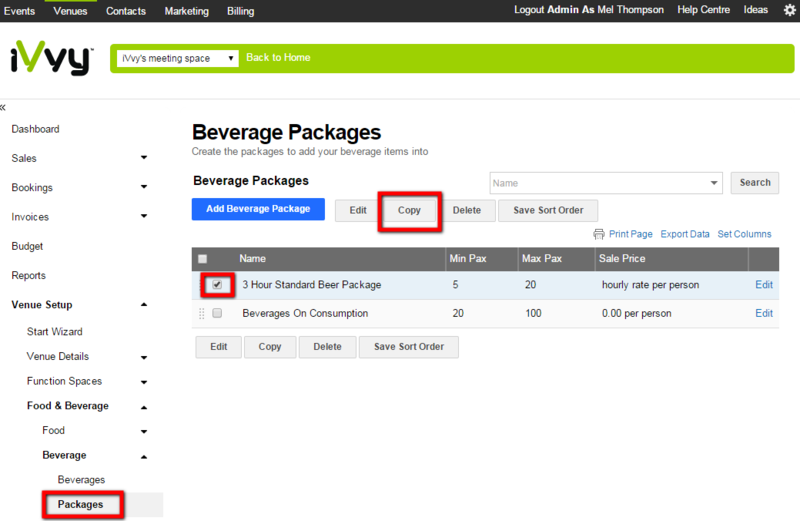This screenshot has width=800, height=521.
Task: Expand the Invoices sidebar section arrow
Action: point(144,216)
